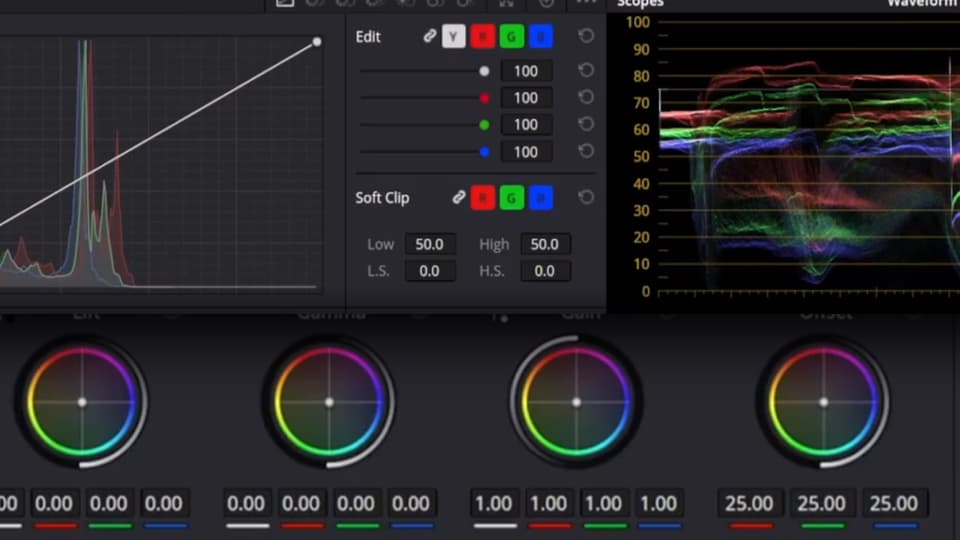Toggle the Soft Clip gang link icon
Image resolution: width=960 pixels, height=540 pixels.
[459, 197]
